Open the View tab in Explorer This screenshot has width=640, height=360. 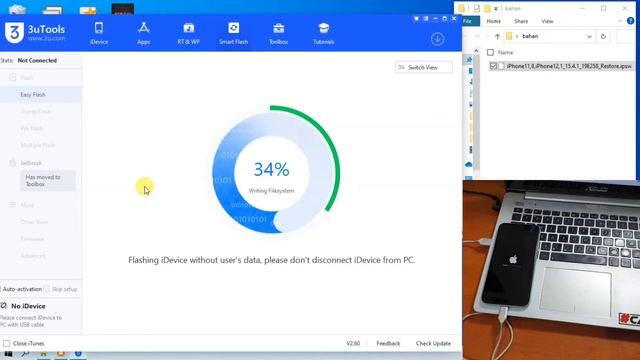point(547,21)
